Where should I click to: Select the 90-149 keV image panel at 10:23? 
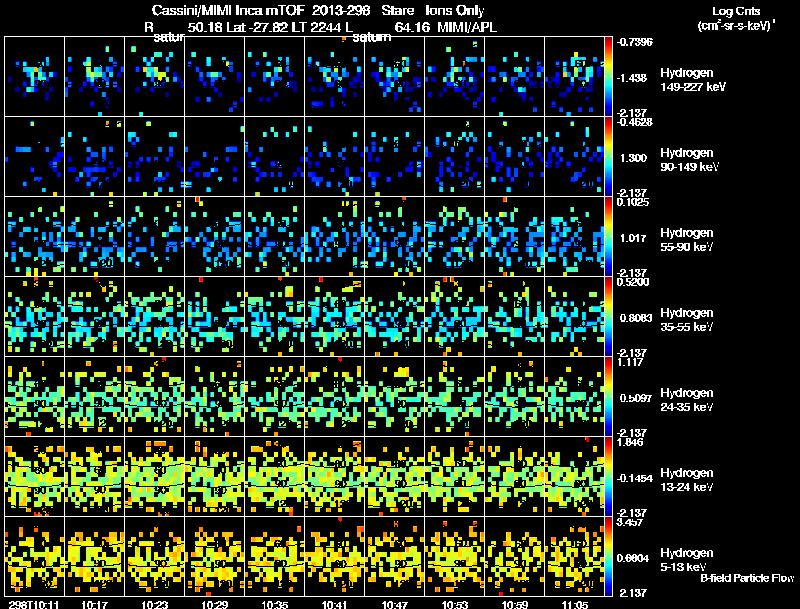155,156
